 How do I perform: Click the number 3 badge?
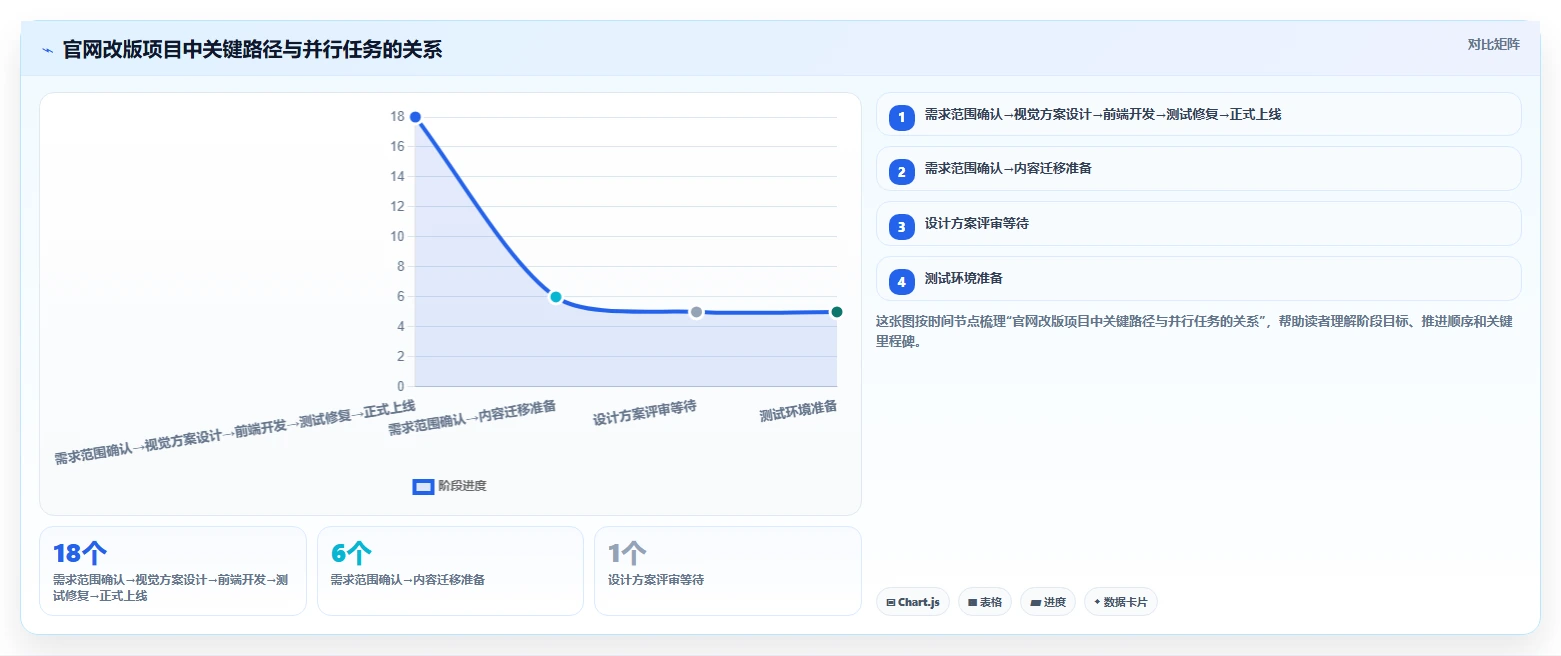tap(901, 227)
